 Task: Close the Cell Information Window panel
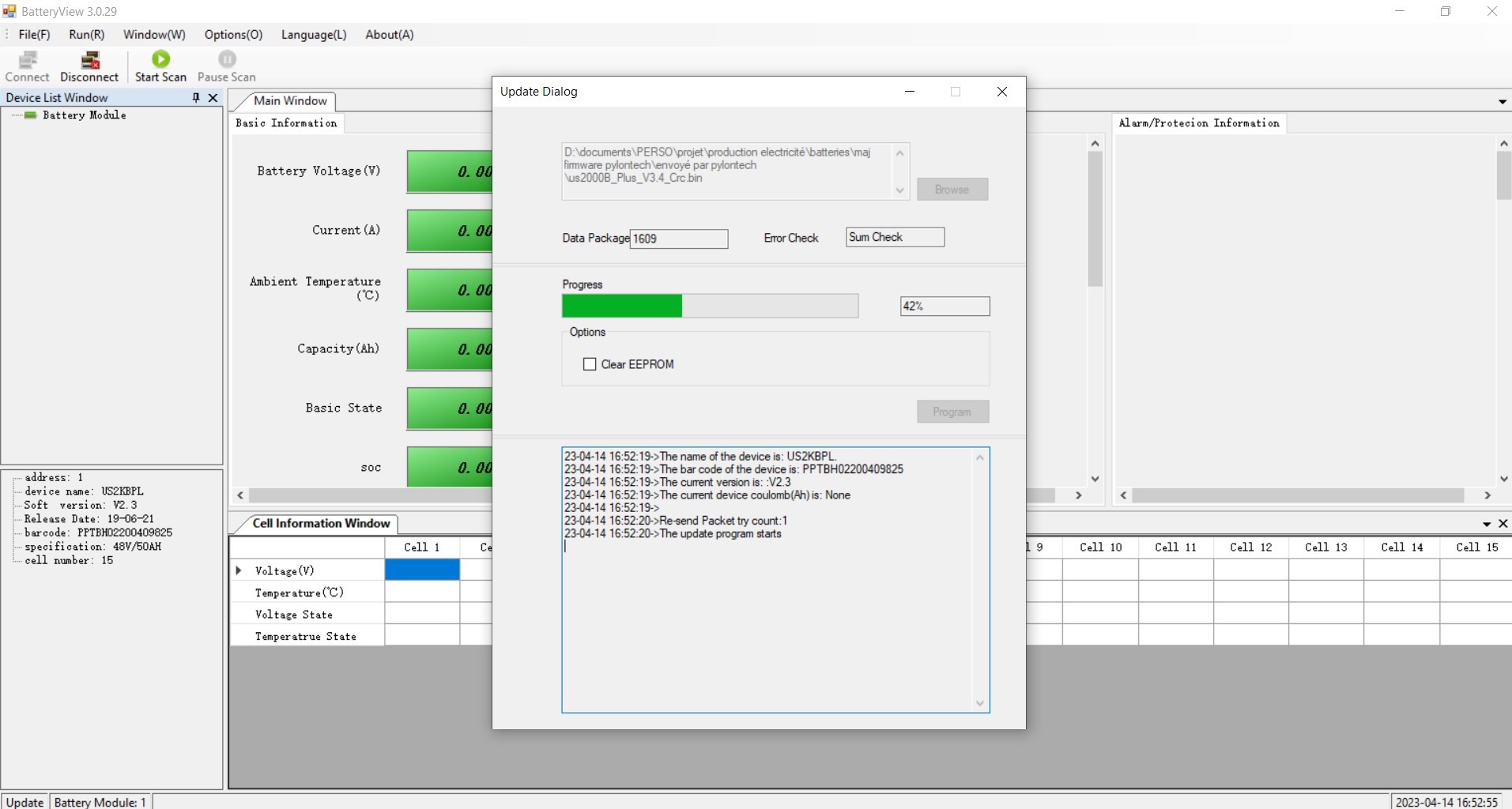[x=1503, y=524]
